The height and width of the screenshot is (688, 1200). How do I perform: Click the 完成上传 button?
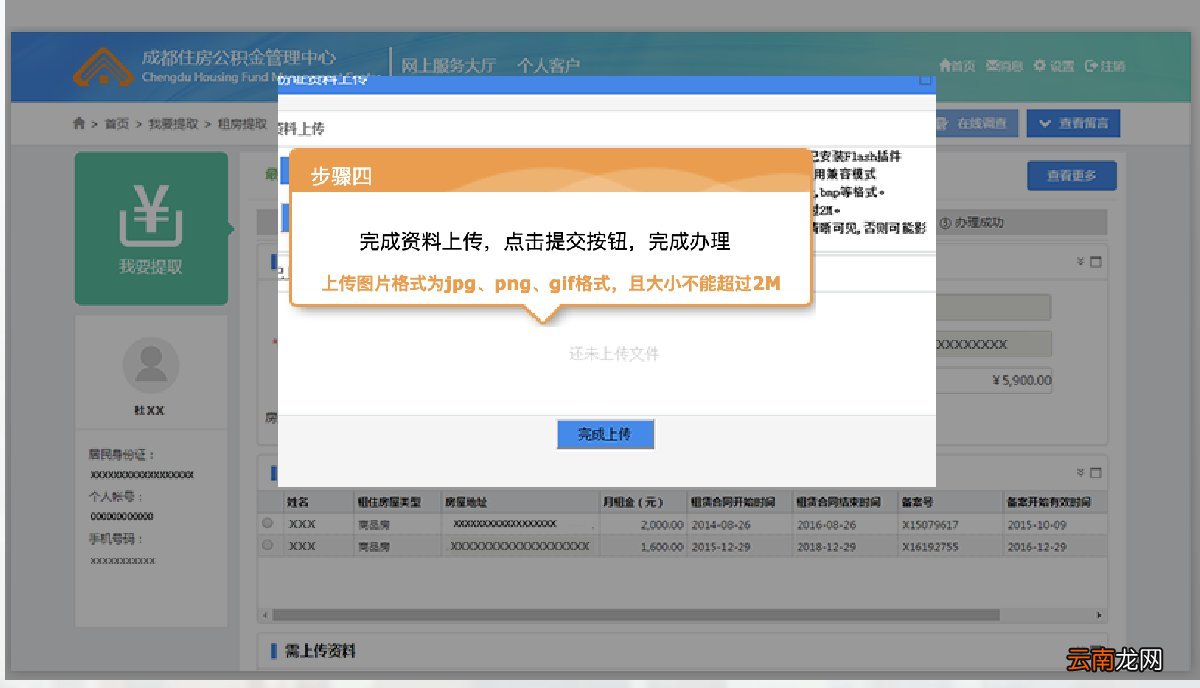coord(605,434)
